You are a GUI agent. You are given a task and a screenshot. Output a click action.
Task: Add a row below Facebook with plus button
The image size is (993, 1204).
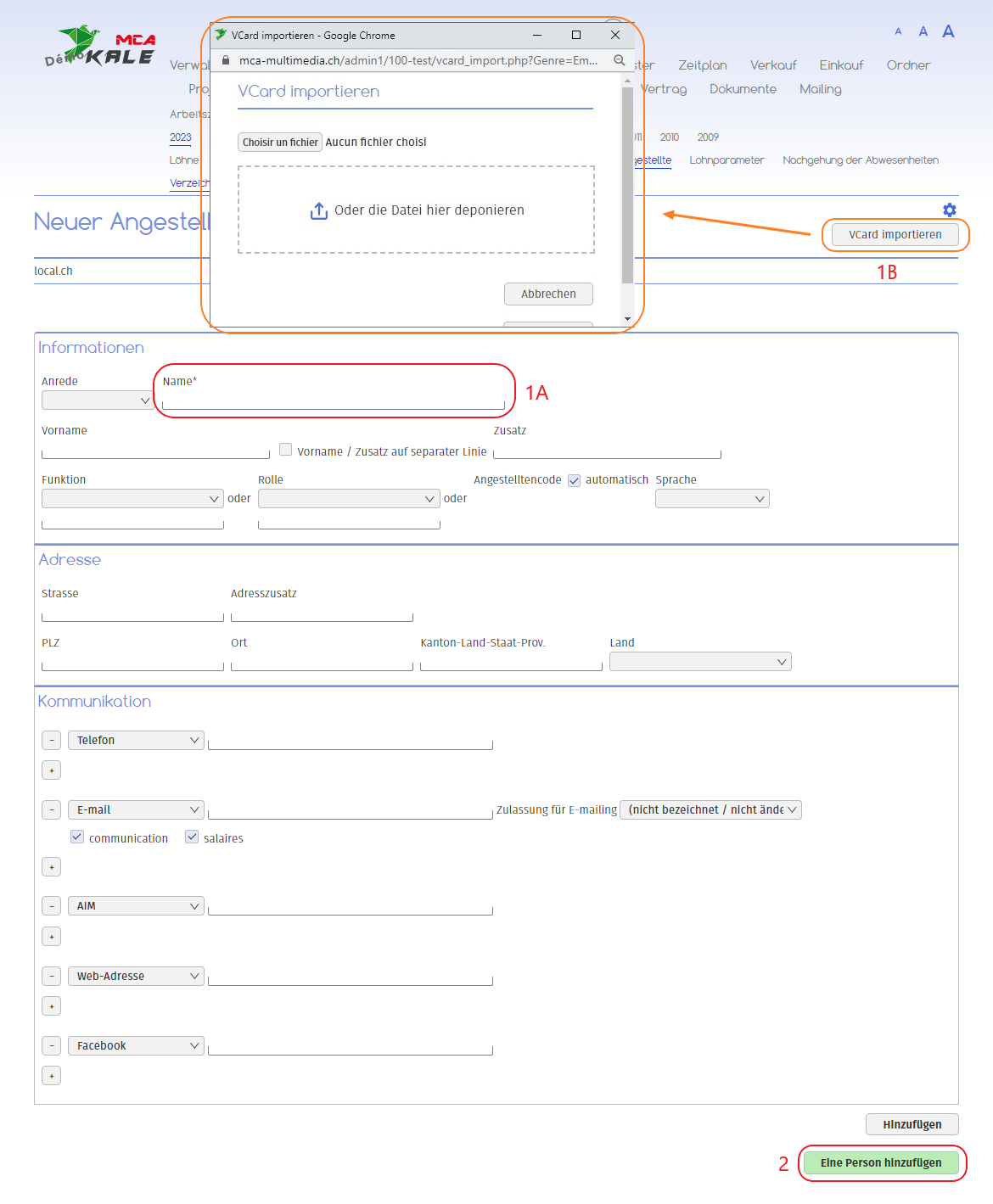coord(51,1076)
